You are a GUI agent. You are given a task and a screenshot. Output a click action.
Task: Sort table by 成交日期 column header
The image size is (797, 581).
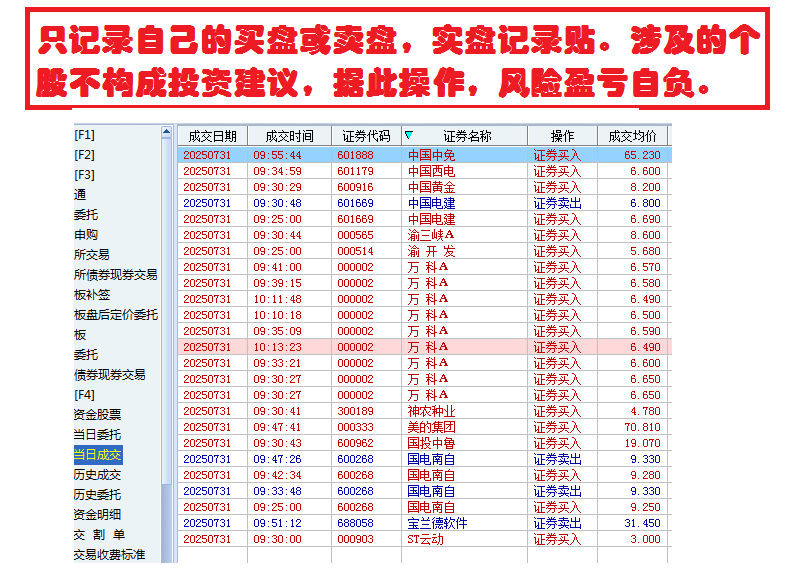pyautogui.click(x=212, y=136)
